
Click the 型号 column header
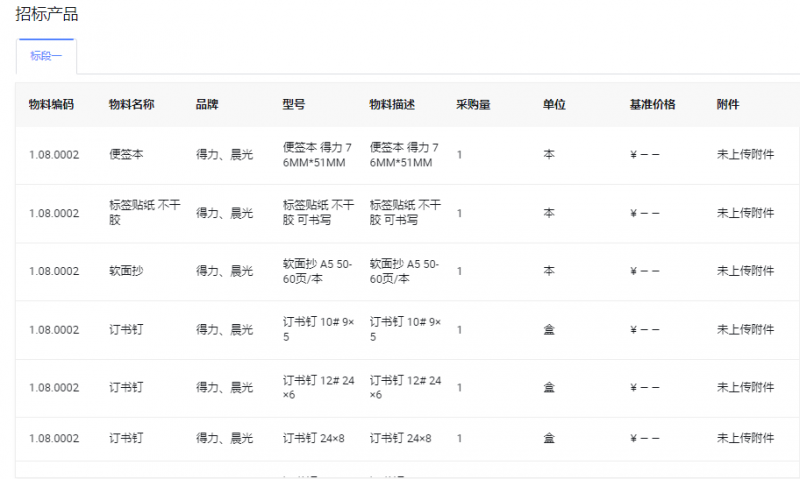click(294, 105)
